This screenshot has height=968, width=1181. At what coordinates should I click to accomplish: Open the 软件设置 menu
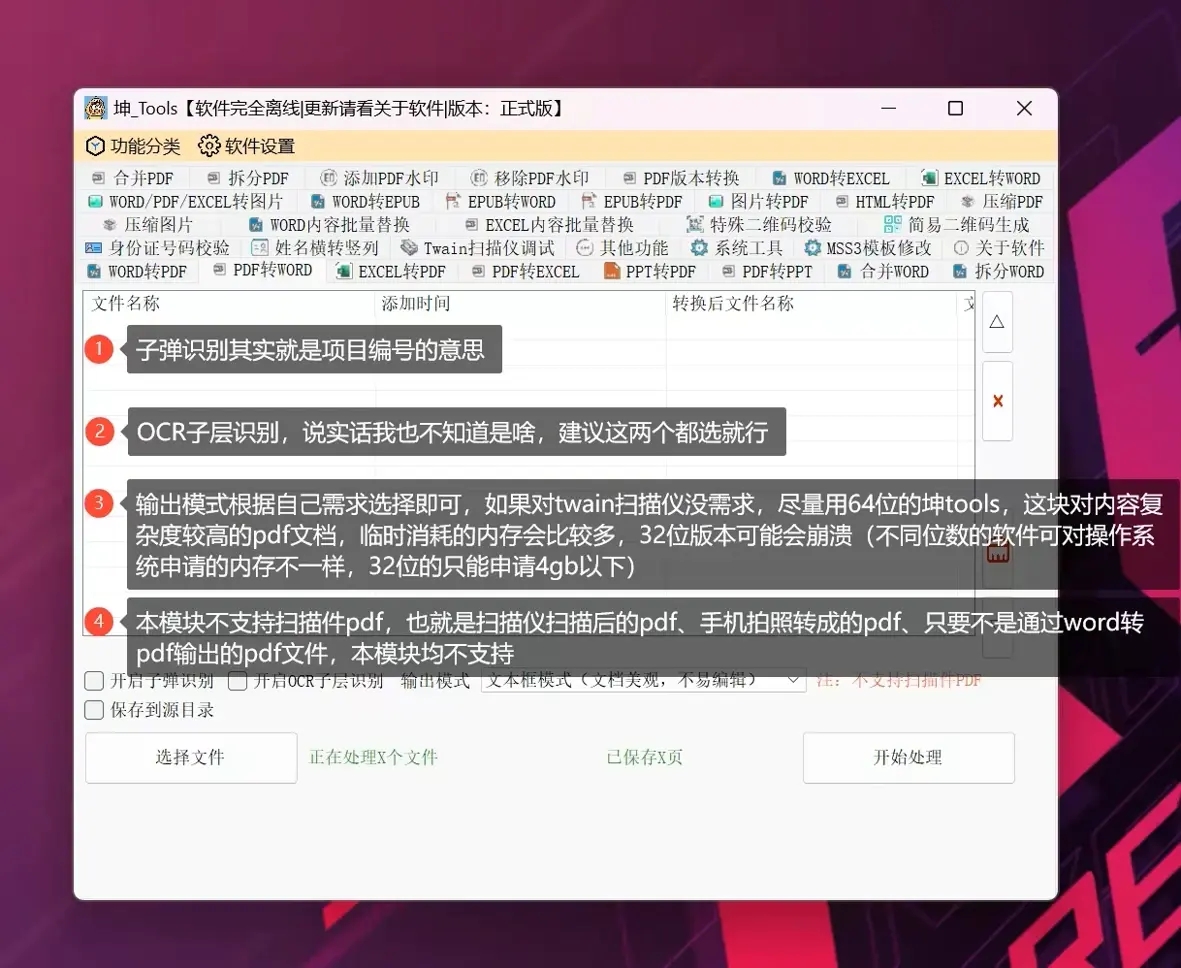pos(245,145)
